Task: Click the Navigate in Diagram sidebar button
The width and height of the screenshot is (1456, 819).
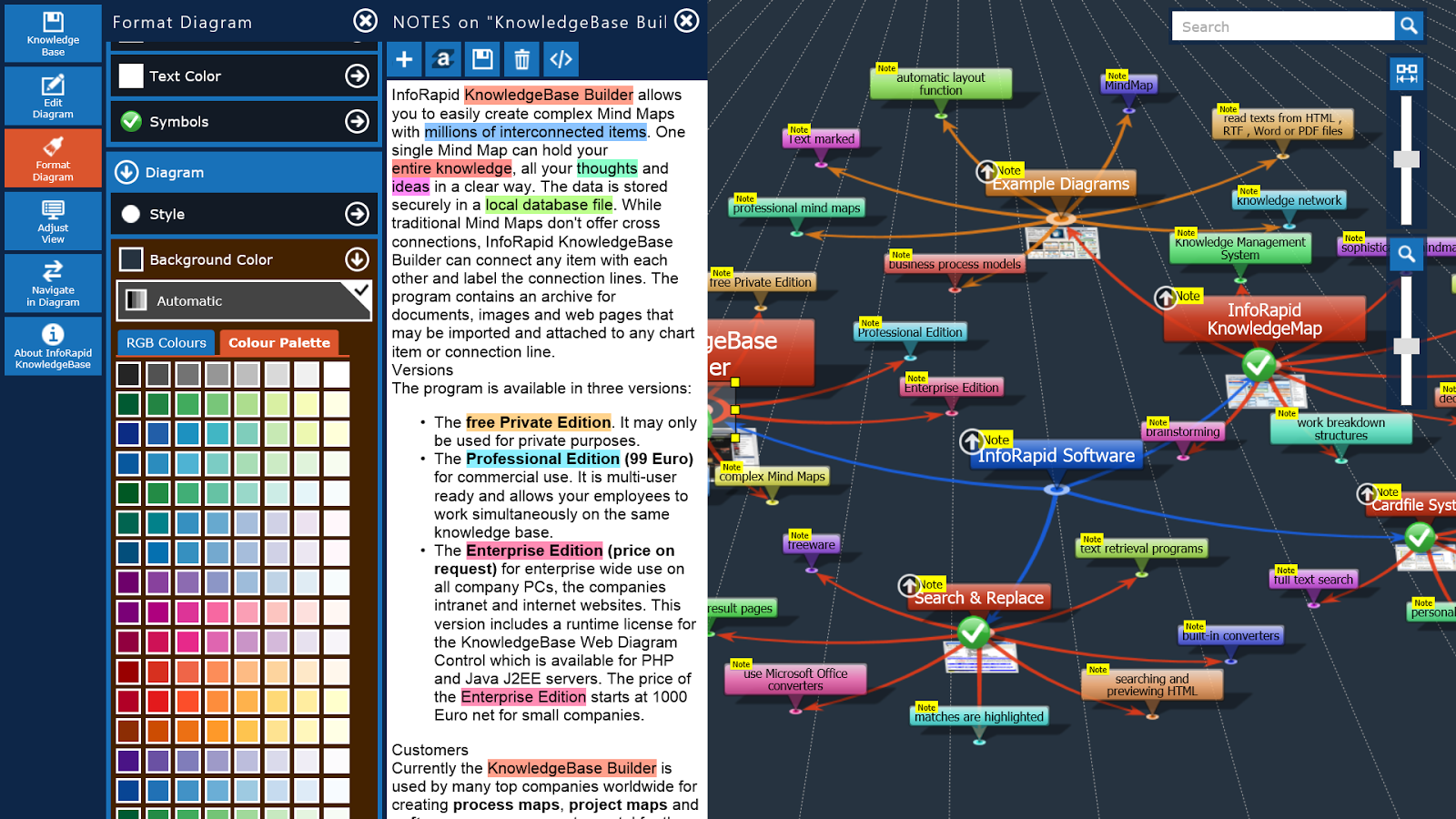Action: point(53,283)
